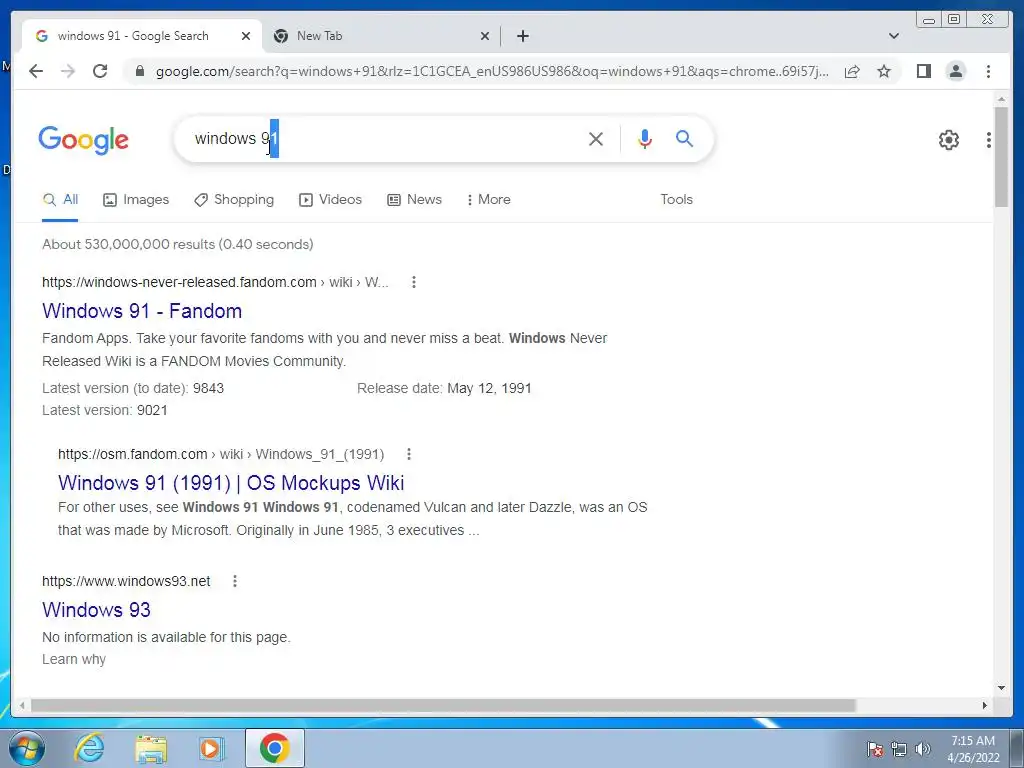Viewport: 1024px width, 768px height.
Task: Click the horizontal scrollbar thumb
Action: click(x=443, y=705)
